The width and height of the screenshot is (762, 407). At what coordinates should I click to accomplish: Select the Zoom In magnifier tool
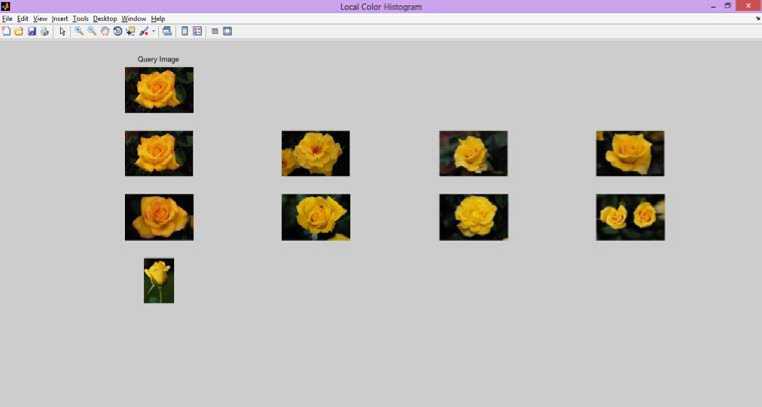(79, 31)
